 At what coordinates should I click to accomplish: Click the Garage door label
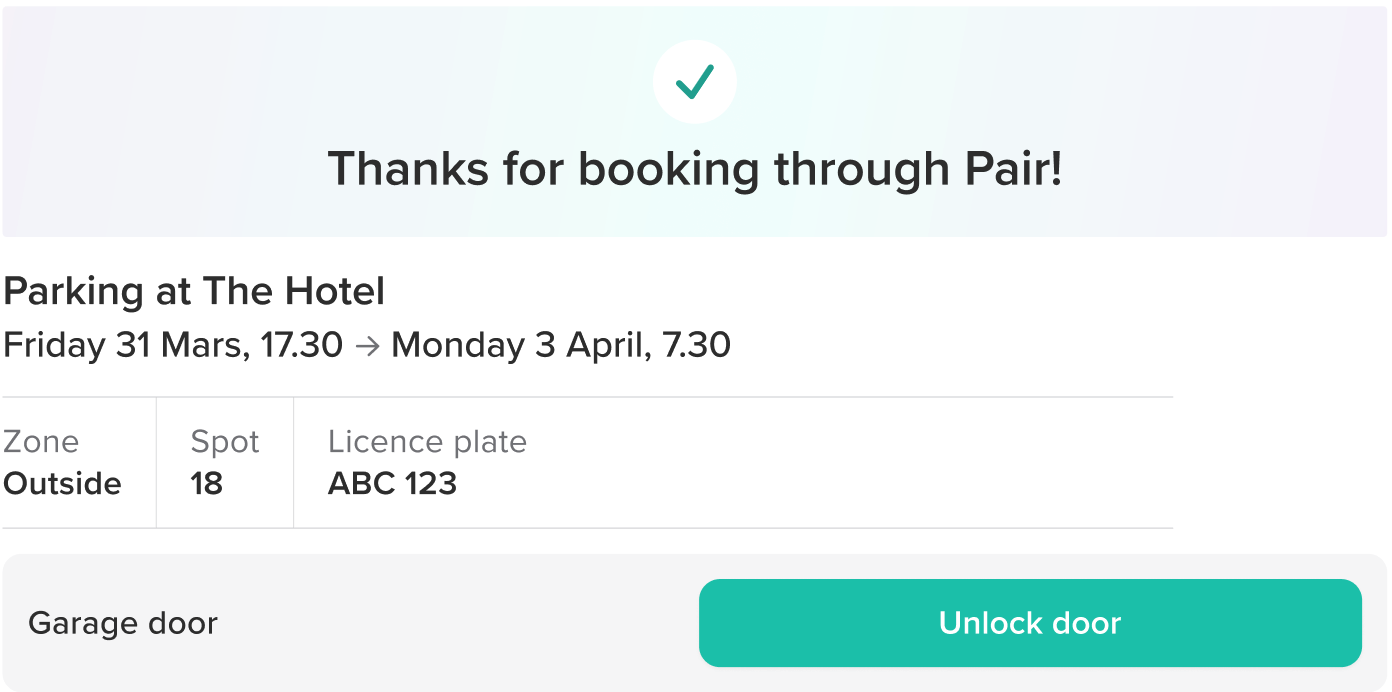pyautogui.click(x=123, y=624)
